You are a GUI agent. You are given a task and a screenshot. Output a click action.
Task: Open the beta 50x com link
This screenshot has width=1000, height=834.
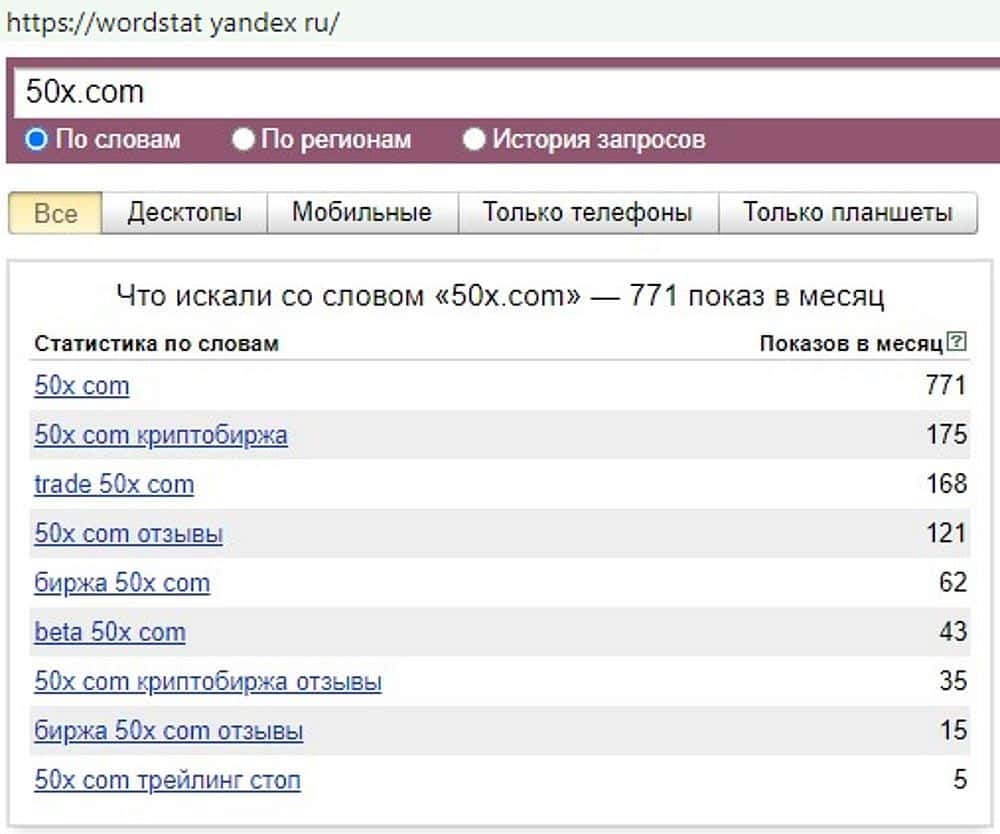(x=110, y=632)
